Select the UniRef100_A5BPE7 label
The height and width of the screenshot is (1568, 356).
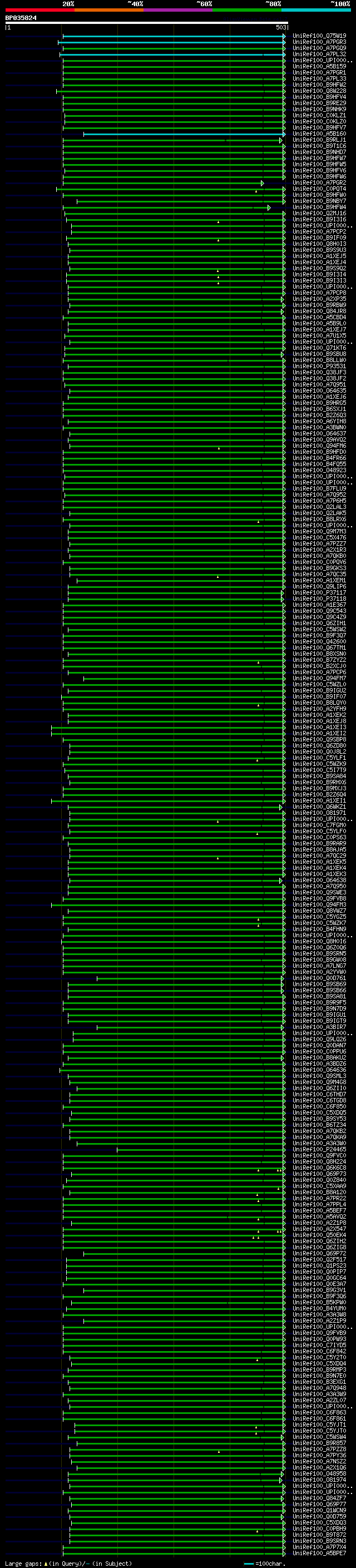click(x=319, y=1554)
